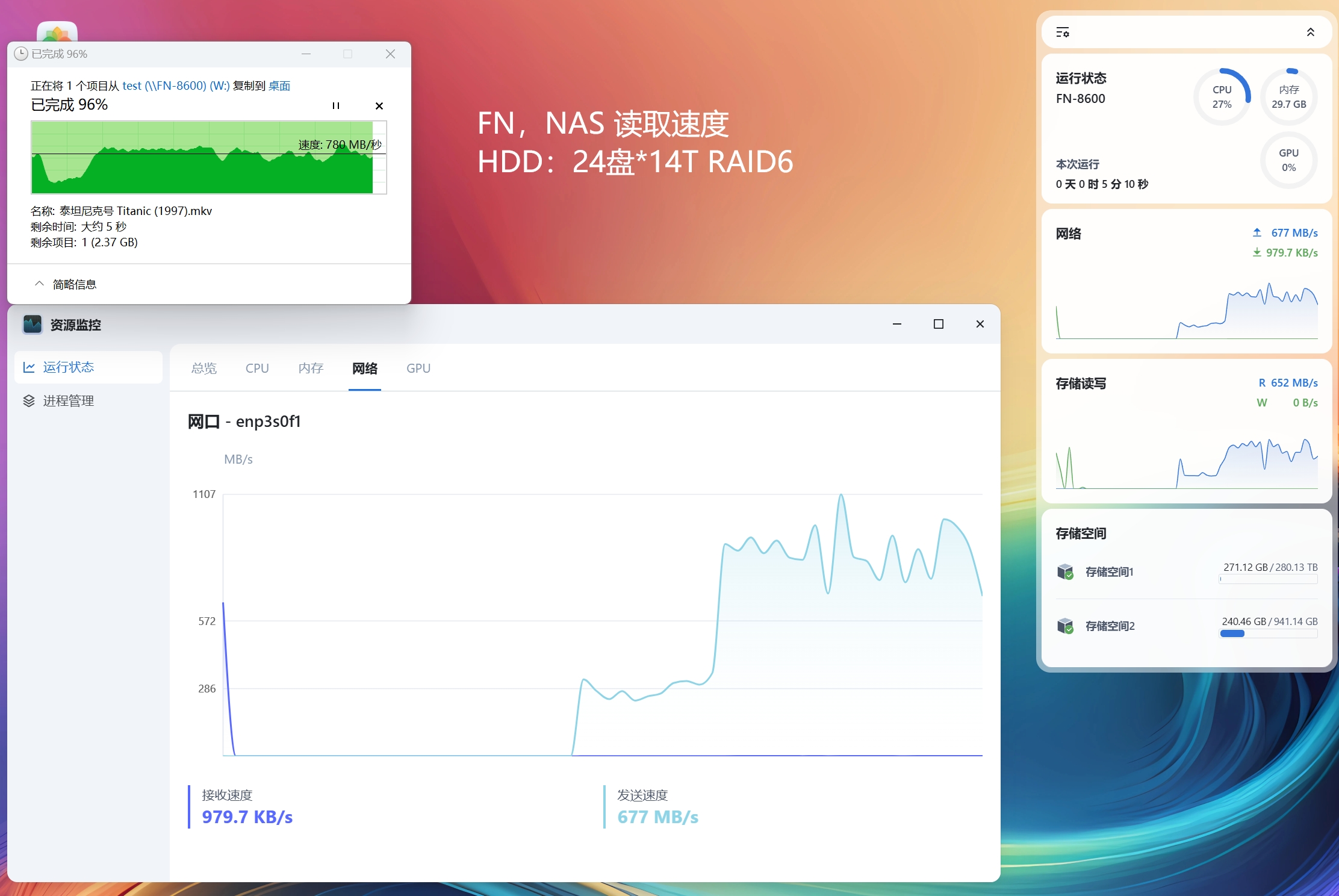Click the 存储空间2 usage bar
The image size is (1339, 896).
1269,633
